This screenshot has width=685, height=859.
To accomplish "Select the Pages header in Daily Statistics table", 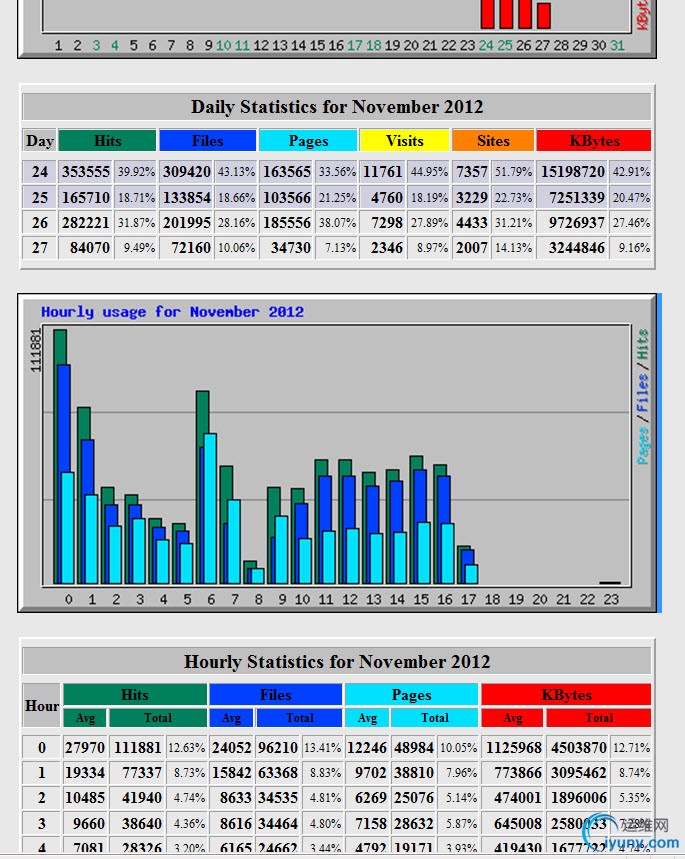I will coord(308,141).
